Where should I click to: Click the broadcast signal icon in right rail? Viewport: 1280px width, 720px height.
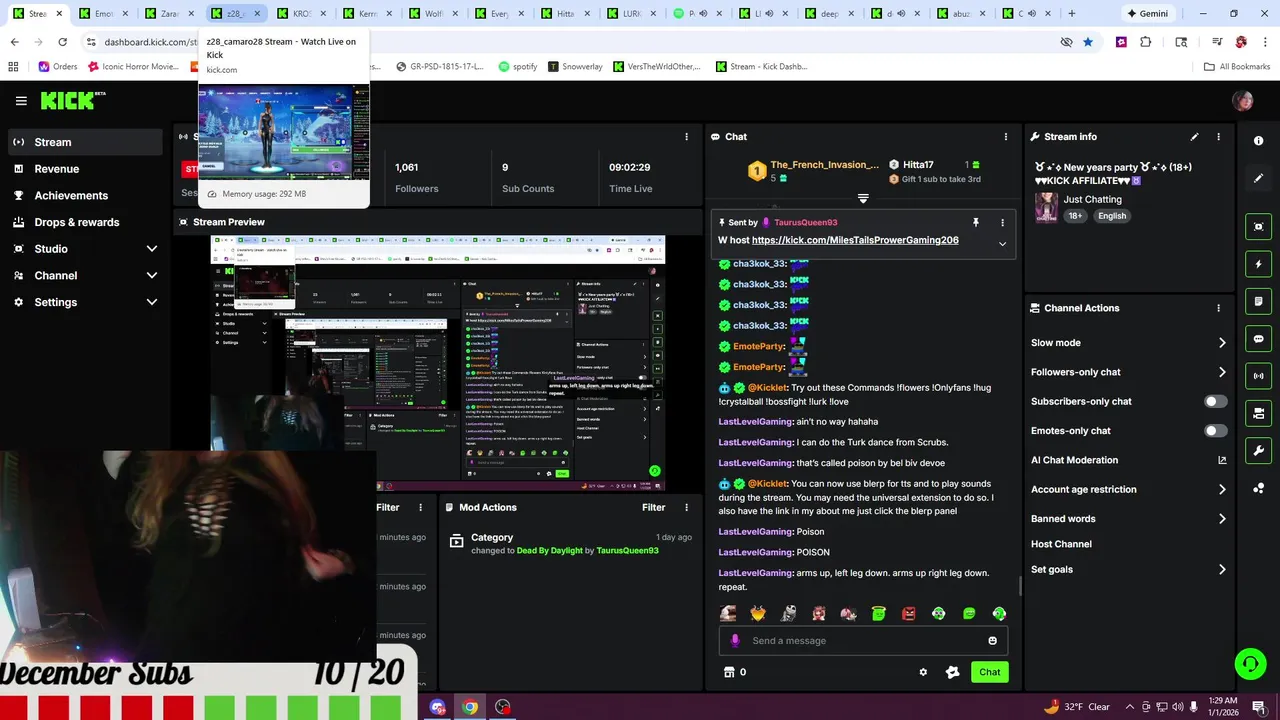(1258, 376)
